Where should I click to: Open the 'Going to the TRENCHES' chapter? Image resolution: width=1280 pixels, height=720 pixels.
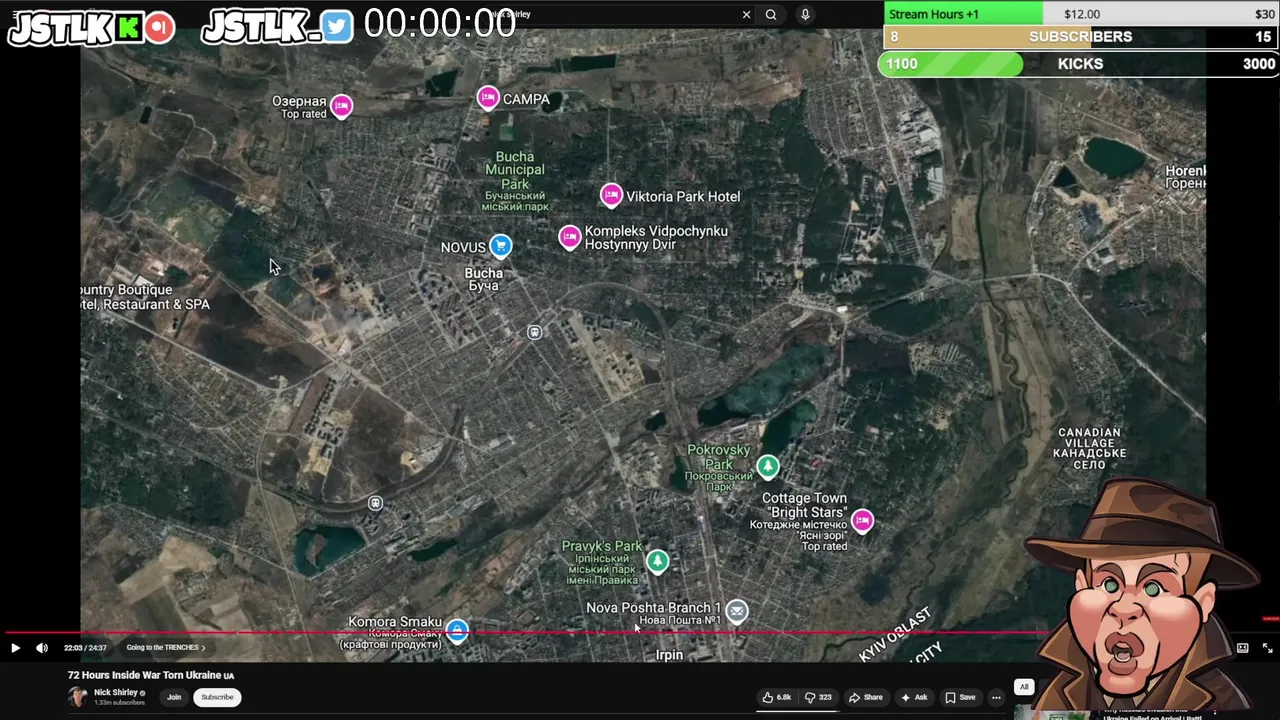(165, 648)
